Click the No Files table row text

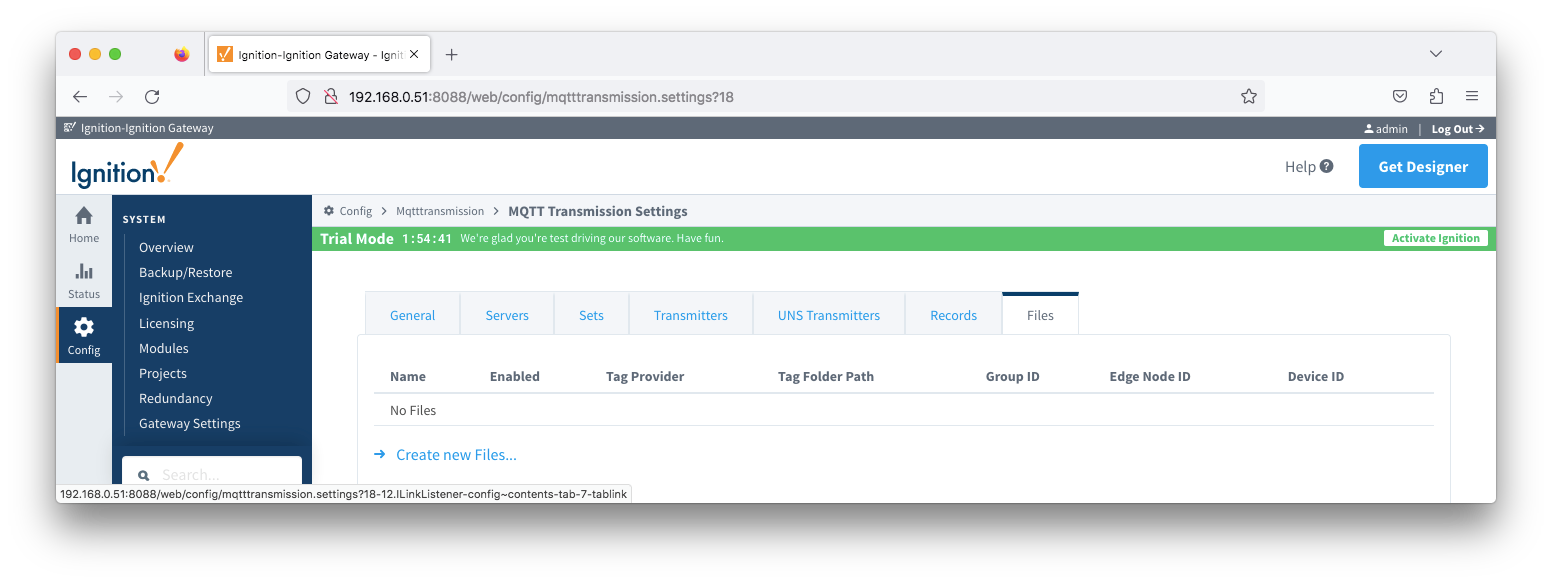point(413,410)
